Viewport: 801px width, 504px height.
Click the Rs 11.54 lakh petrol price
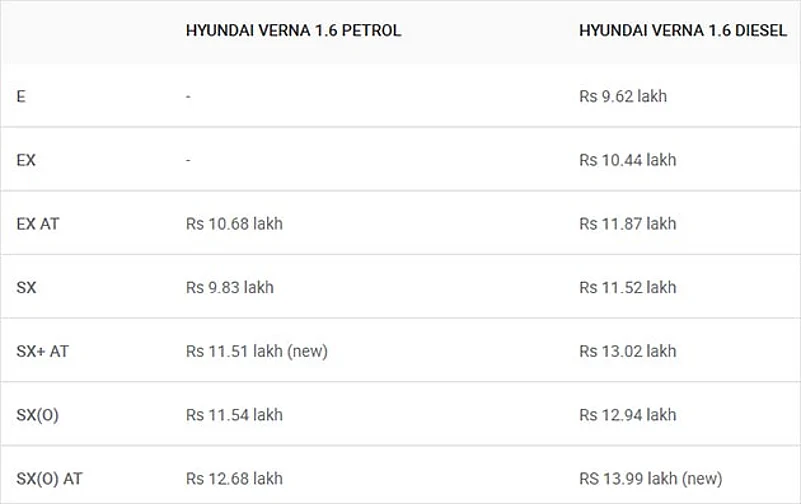coord(234,415)
